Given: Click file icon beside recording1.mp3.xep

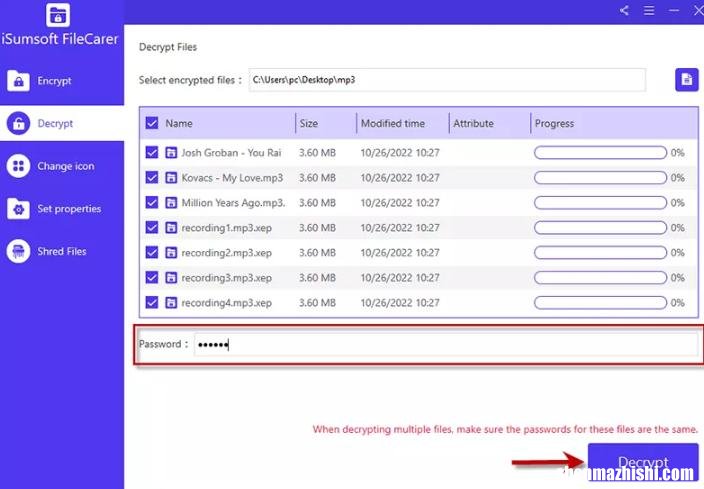Looking at the screenshot, I should 171,228.
